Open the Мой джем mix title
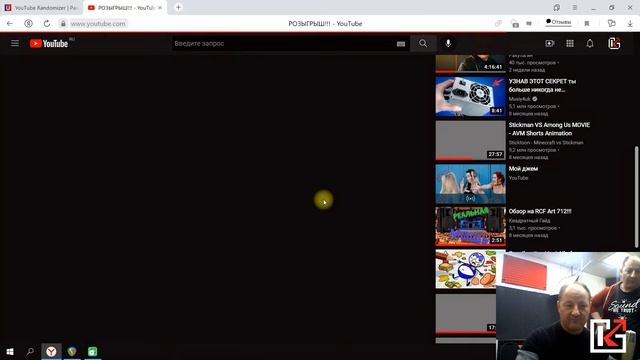Screen dimensions: 640x360 tap(523, 169)
